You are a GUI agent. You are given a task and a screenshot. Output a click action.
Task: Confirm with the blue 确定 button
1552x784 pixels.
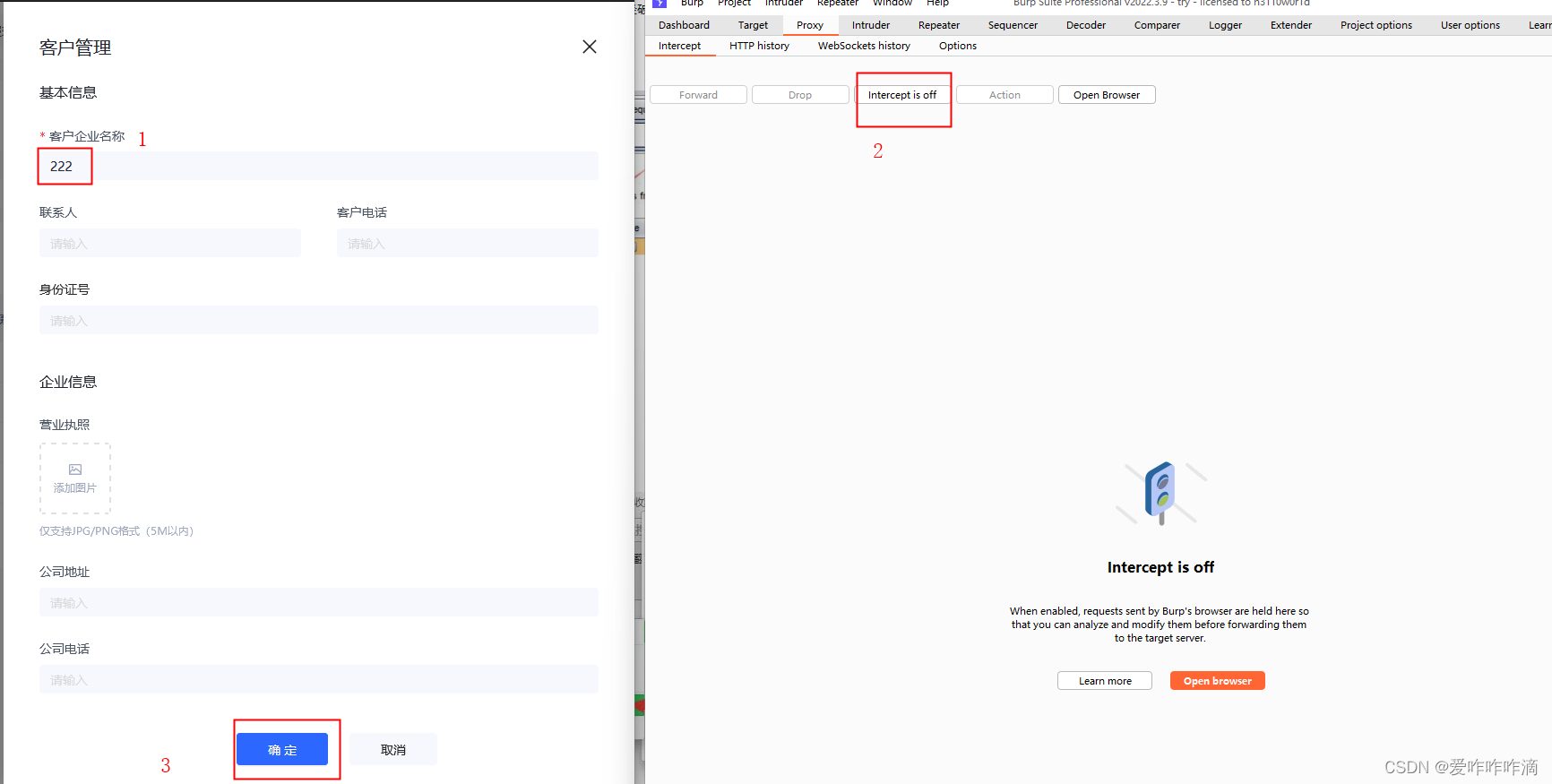coord(282,749)
